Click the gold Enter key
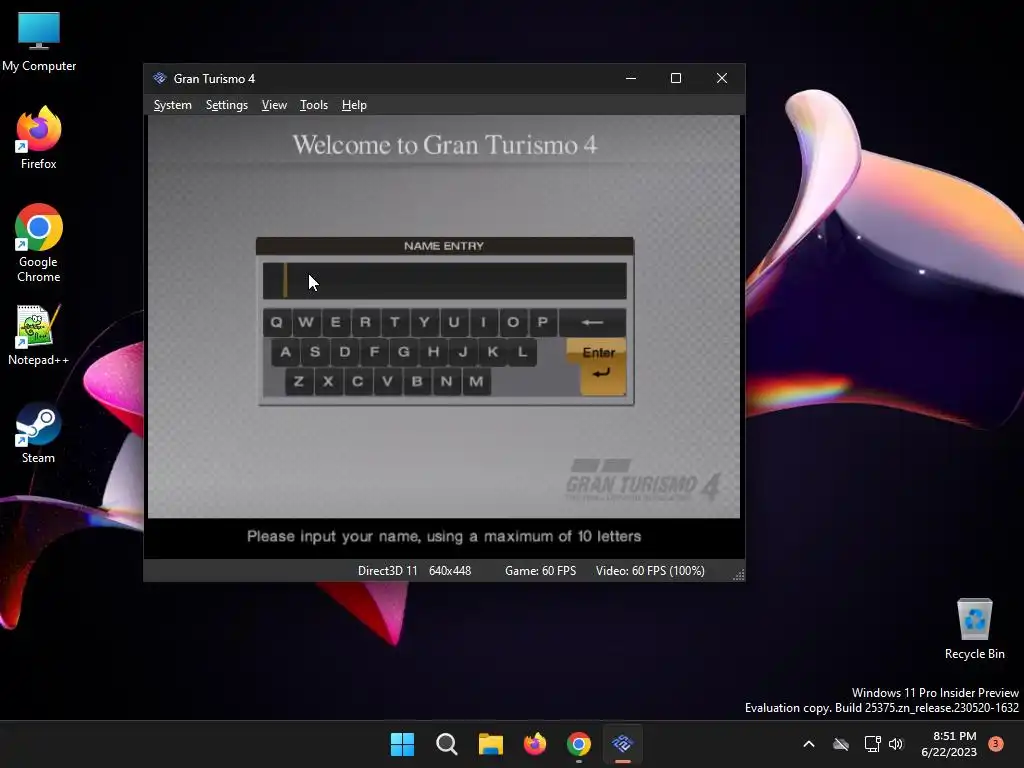Screen dimensions: 1024x768 tap(601, 367)
